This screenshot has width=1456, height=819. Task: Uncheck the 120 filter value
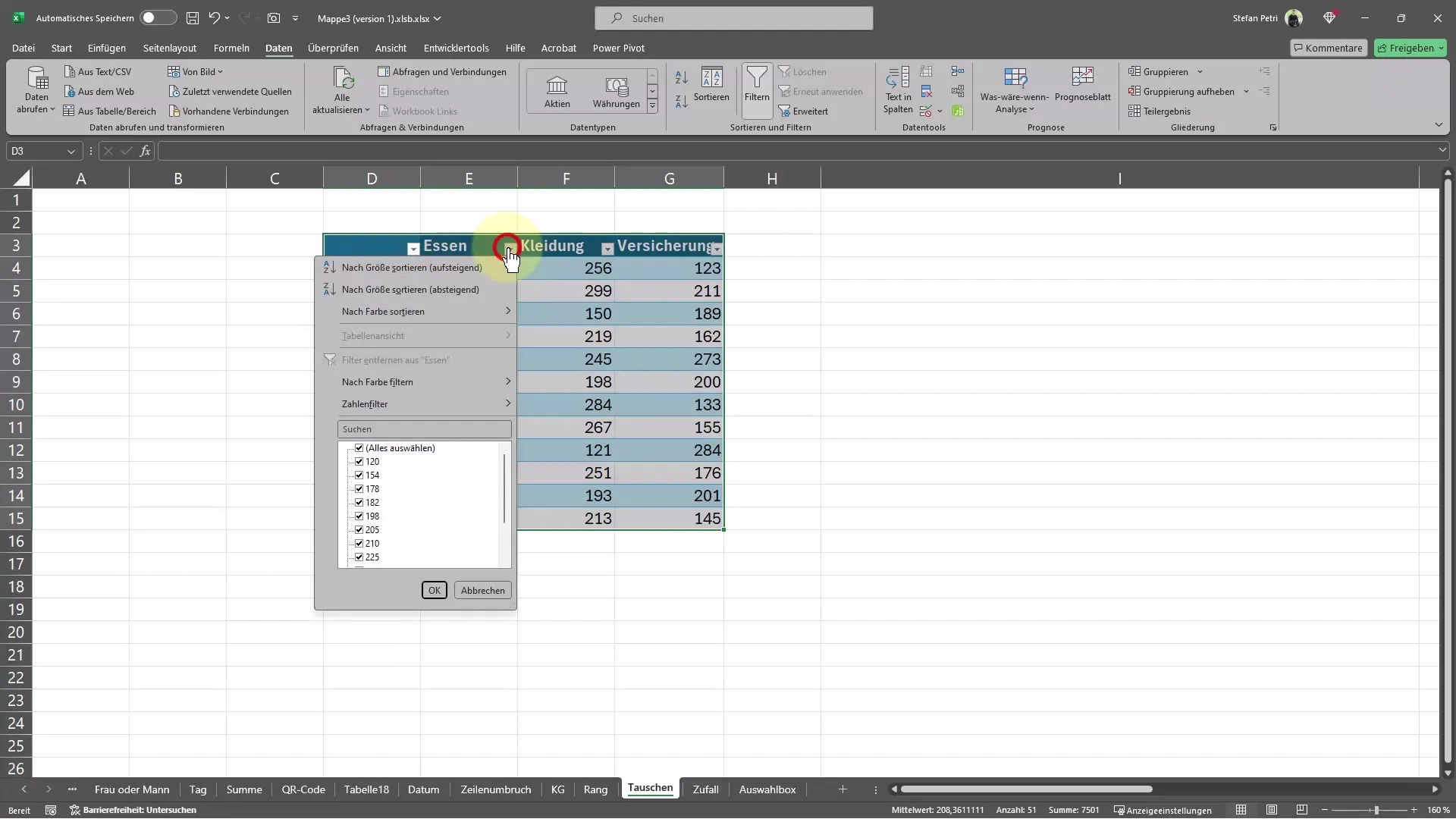(x=359, y=462)
